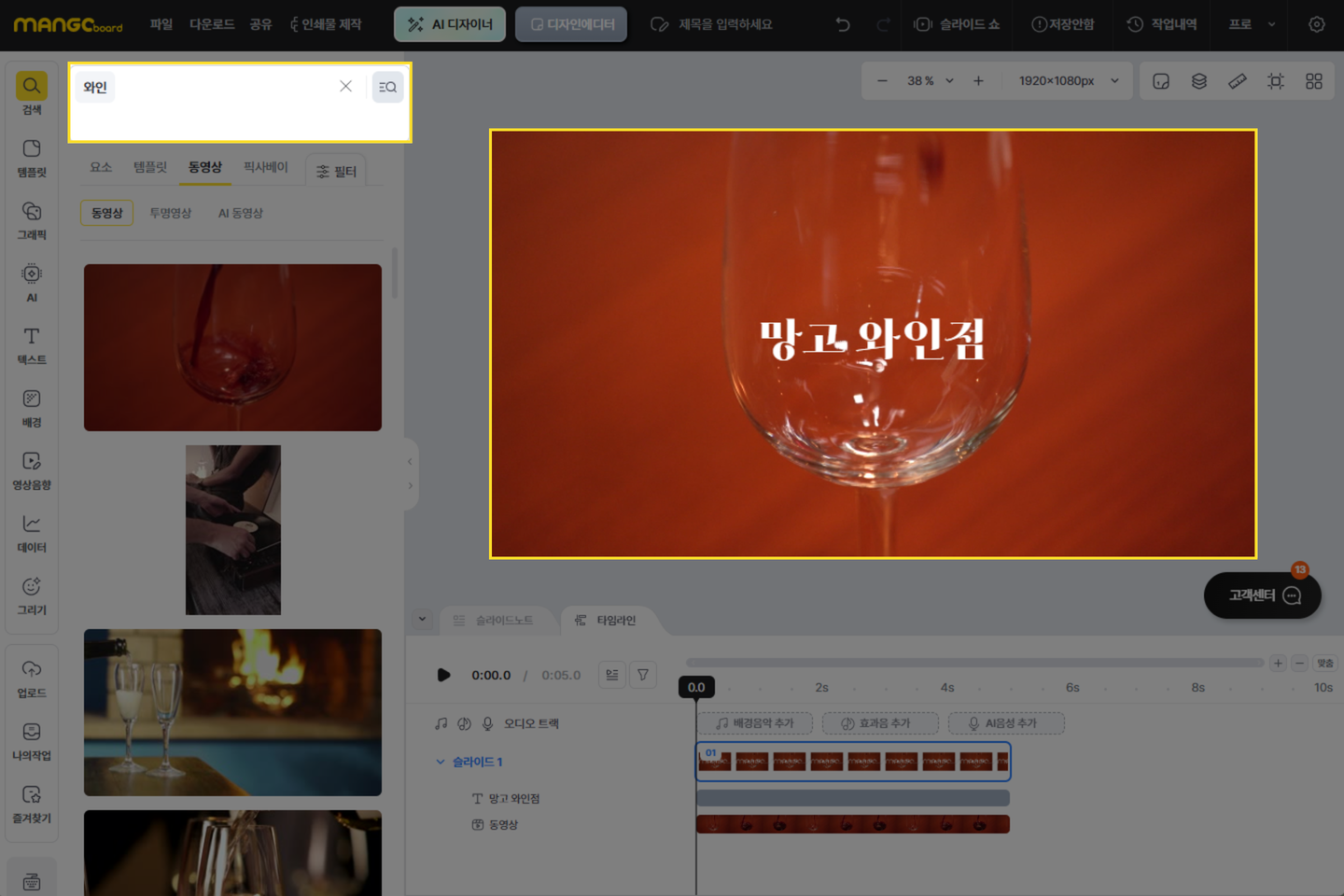Select the 투명영상 filter option
The height and width of the screenshot is (896, 1344).
171,213
